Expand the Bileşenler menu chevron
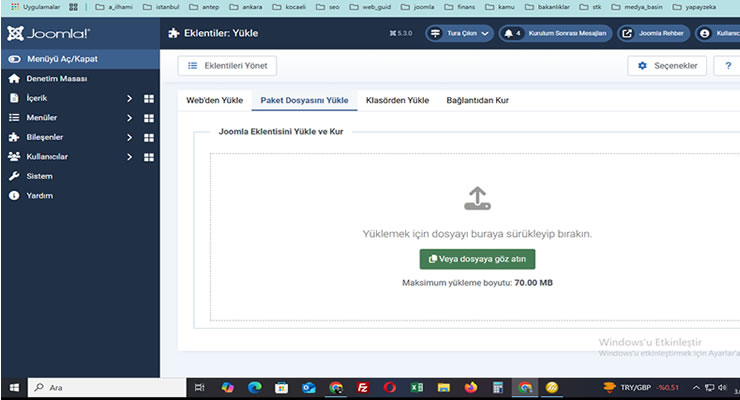The width and height of the screenshot is (740, 400). click(129, 137)
